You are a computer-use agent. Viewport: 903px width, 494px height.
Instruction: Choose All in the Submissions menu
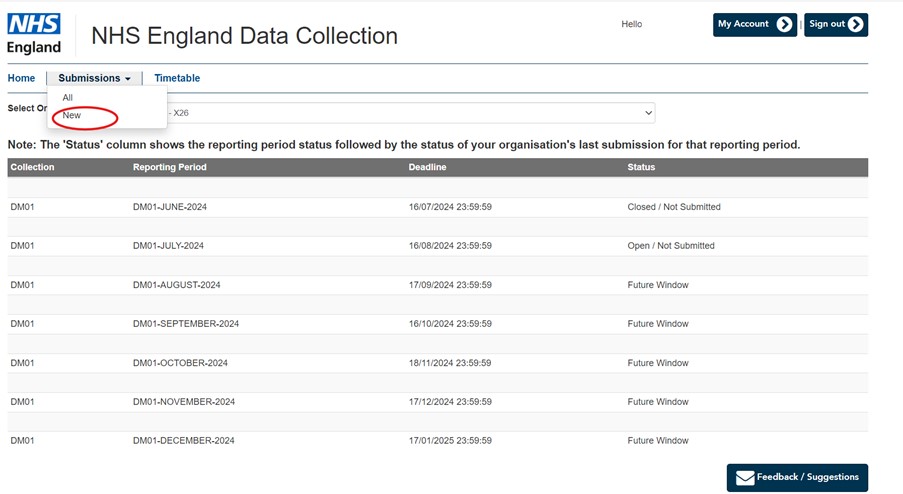pyautogui.click(x=67, y=97)
